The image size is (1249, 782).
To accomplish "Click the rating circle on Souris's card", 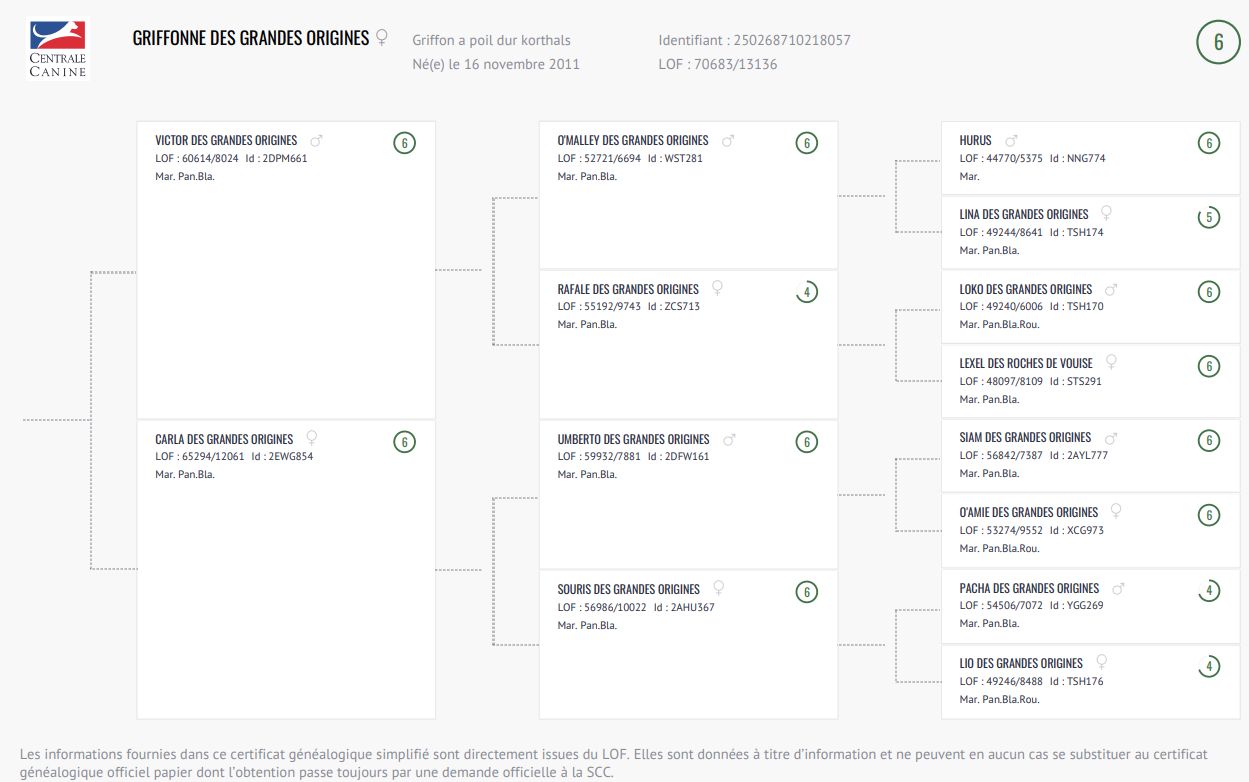I will pos(807,592).
